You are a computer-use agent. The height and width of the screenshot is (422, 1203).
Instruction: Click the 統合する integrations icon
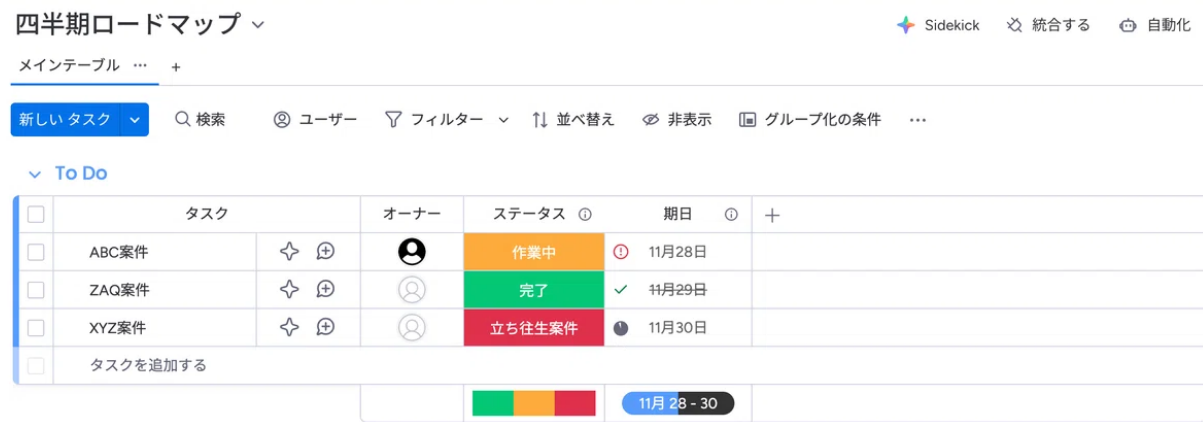tap(1015, 26)
